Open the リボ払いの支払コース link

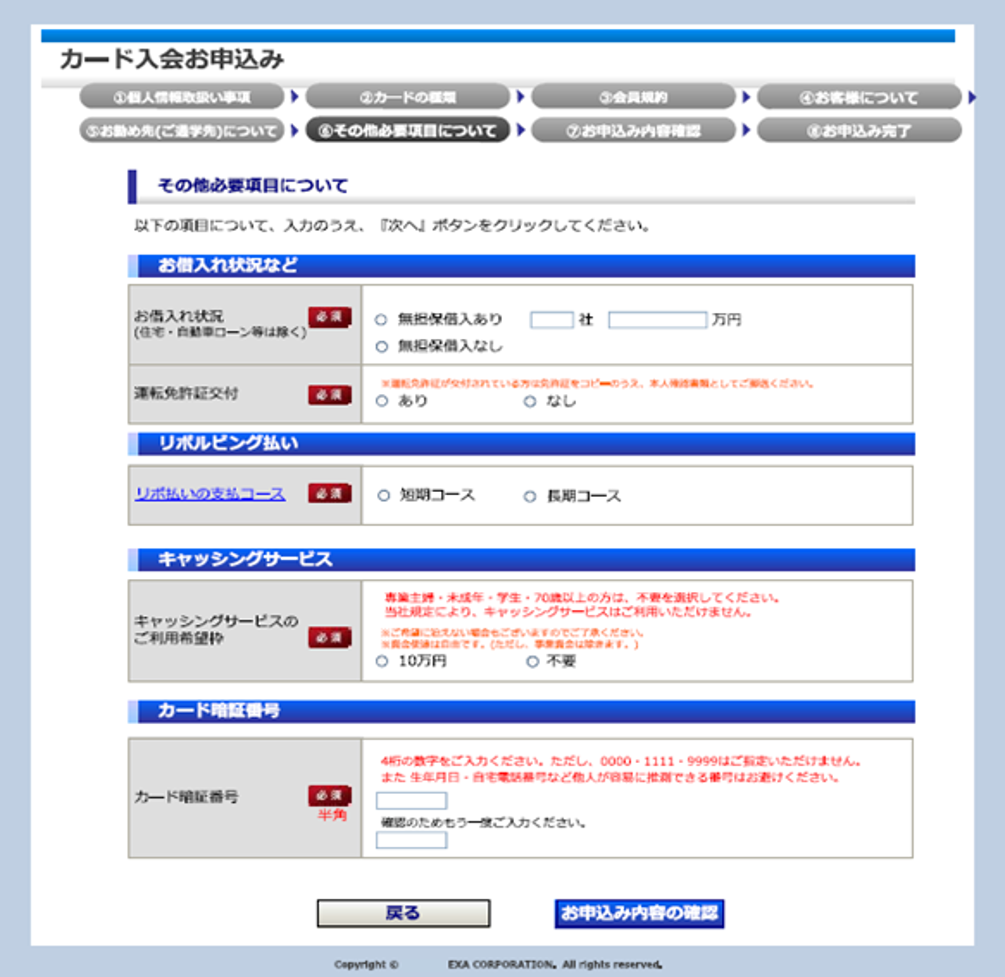[210, 494]
